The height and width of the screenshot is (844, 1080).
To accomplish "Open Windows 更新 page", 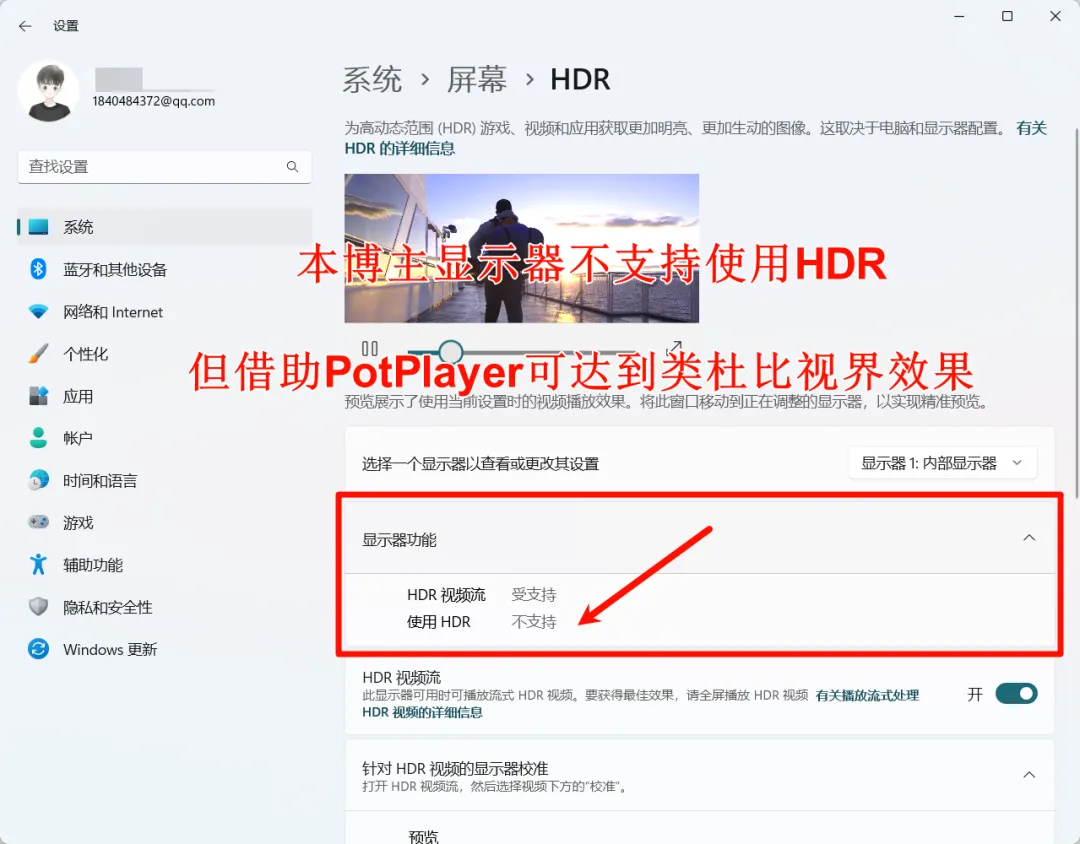I will tap(109, 650).
